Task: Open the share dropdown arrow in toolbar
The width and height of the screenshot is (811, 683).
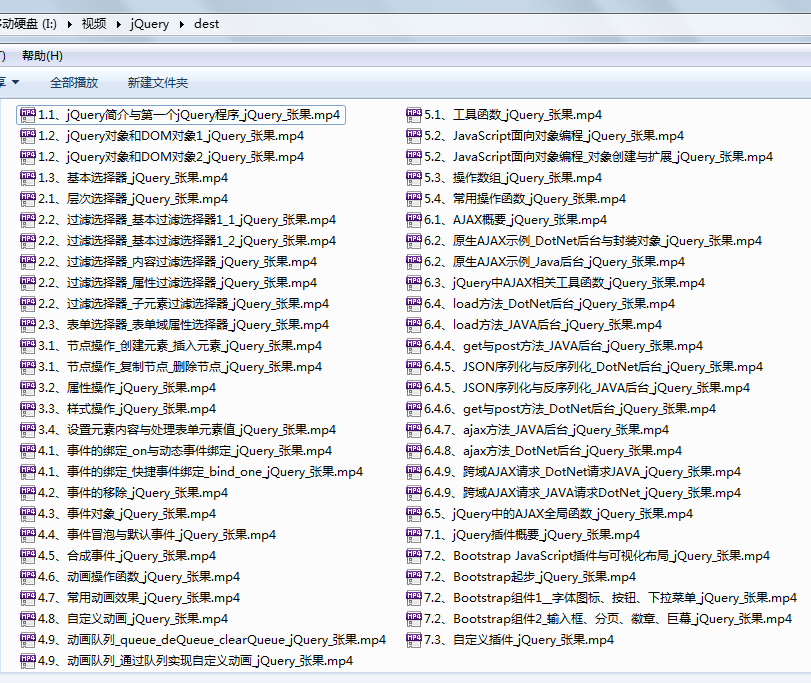Action: [x=16, y=82]
